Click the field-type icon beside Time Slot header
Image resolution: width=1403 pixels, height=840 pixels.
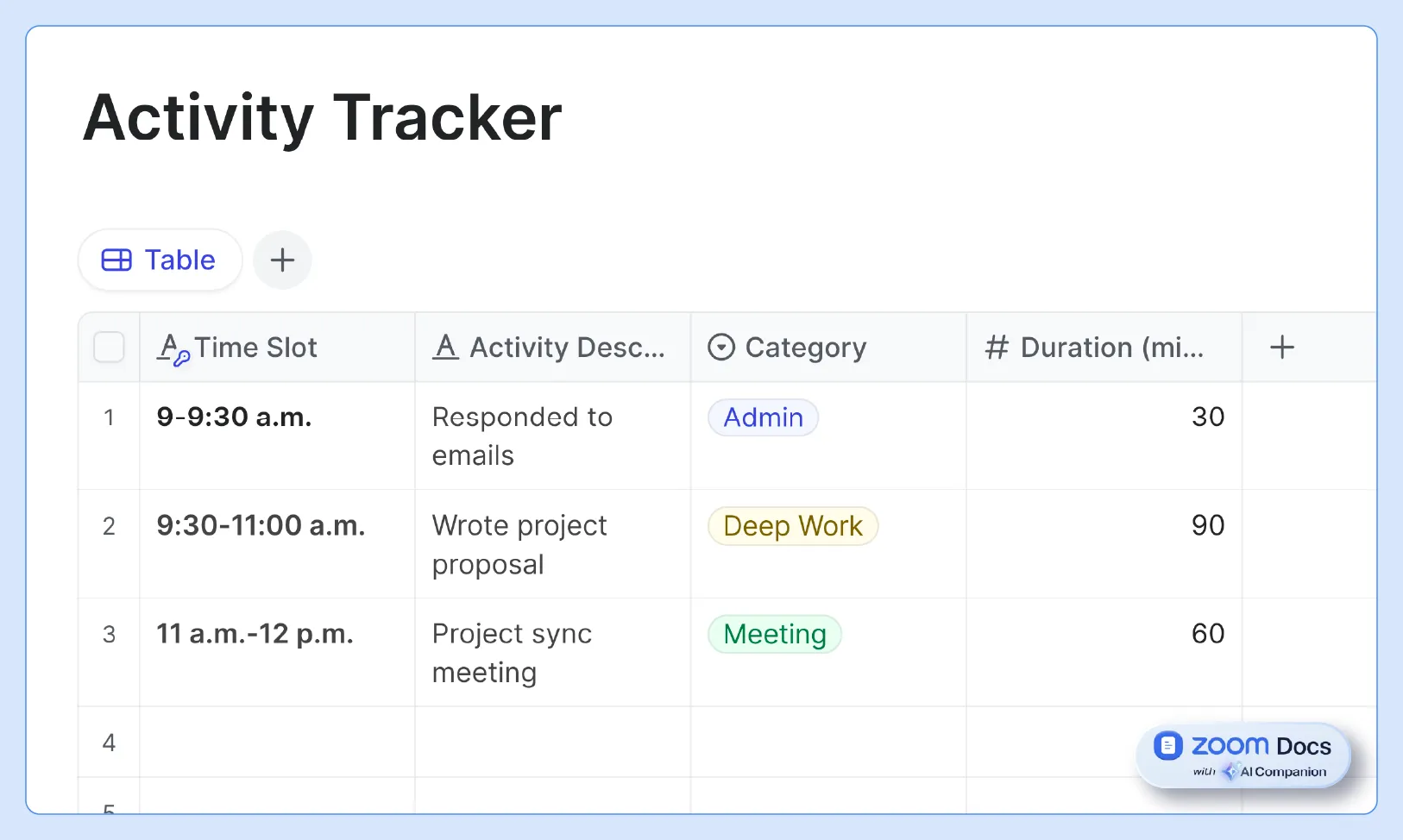173,348
